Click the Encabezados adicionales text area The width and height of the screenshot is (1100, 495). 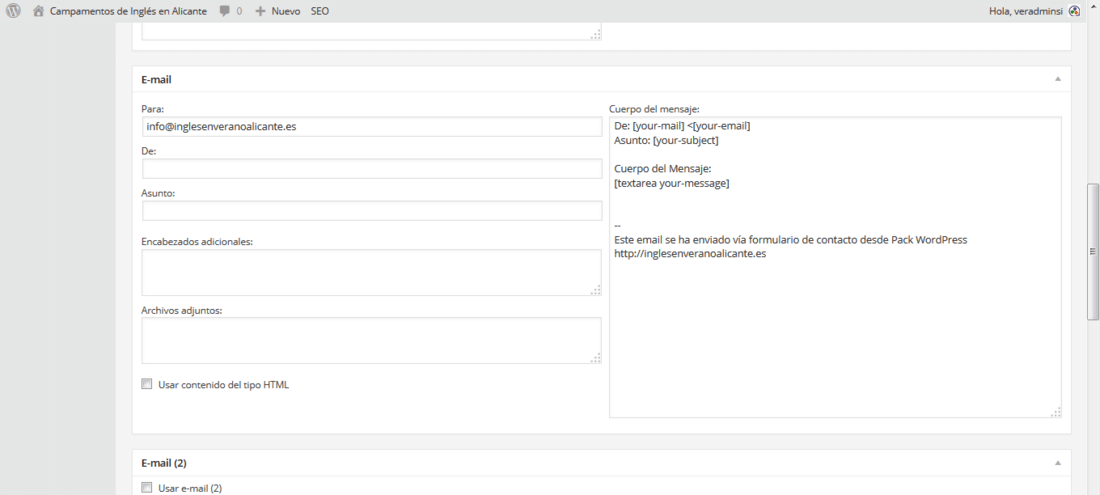click(x=372, y=273)
